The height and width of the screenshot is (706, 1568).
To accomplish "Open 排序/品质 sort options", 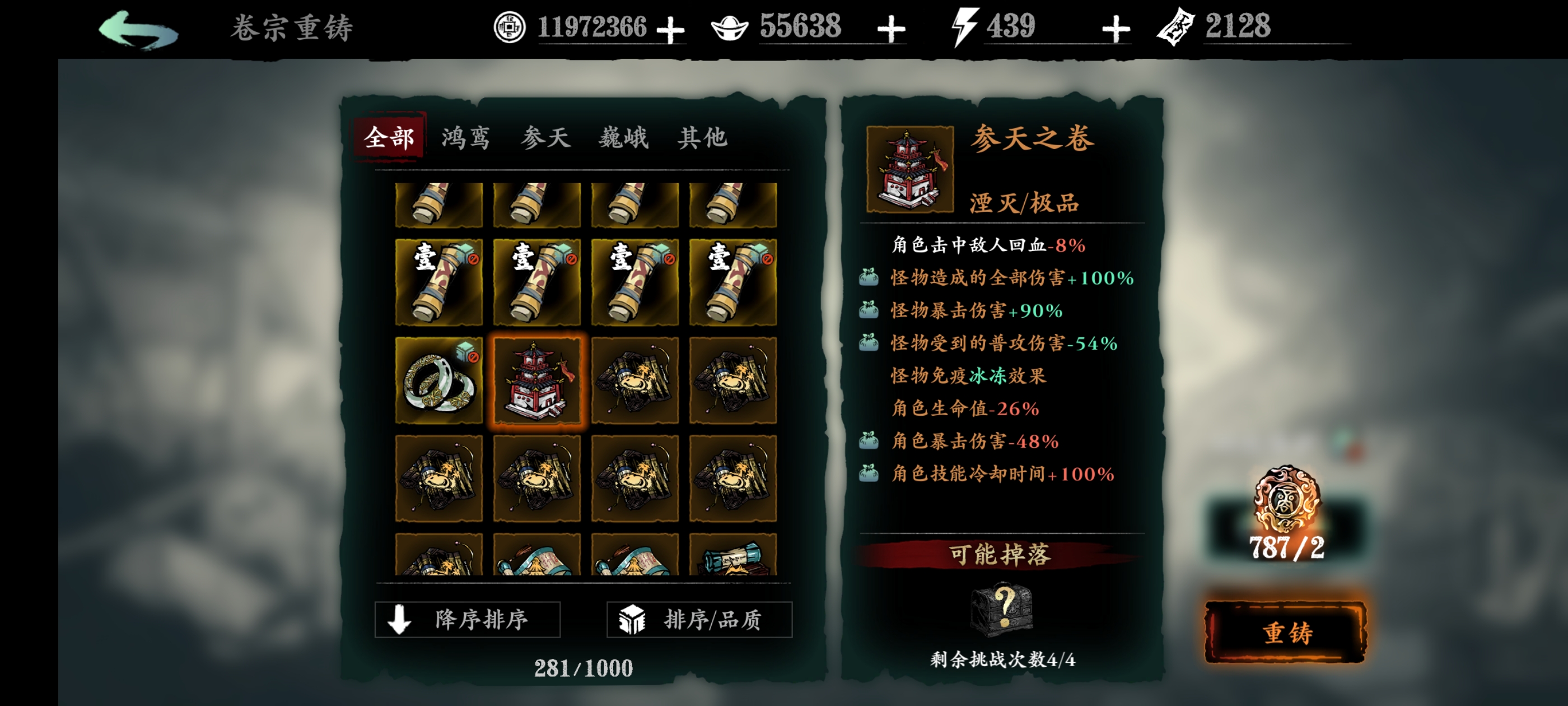I will (x=699, y=620).
